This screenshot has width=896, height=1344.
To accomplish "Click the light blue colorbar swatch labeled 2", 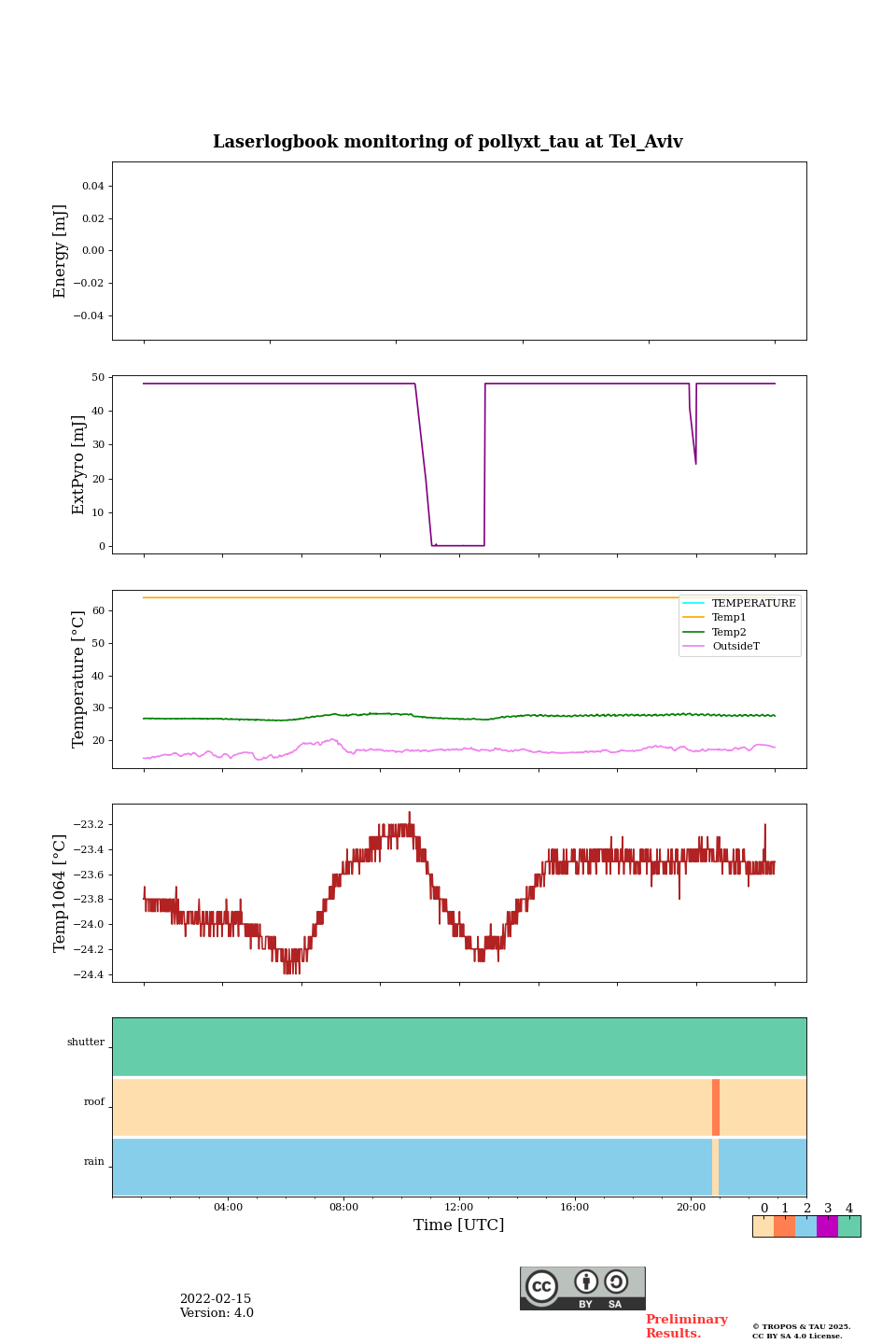I will point(805,1226).
